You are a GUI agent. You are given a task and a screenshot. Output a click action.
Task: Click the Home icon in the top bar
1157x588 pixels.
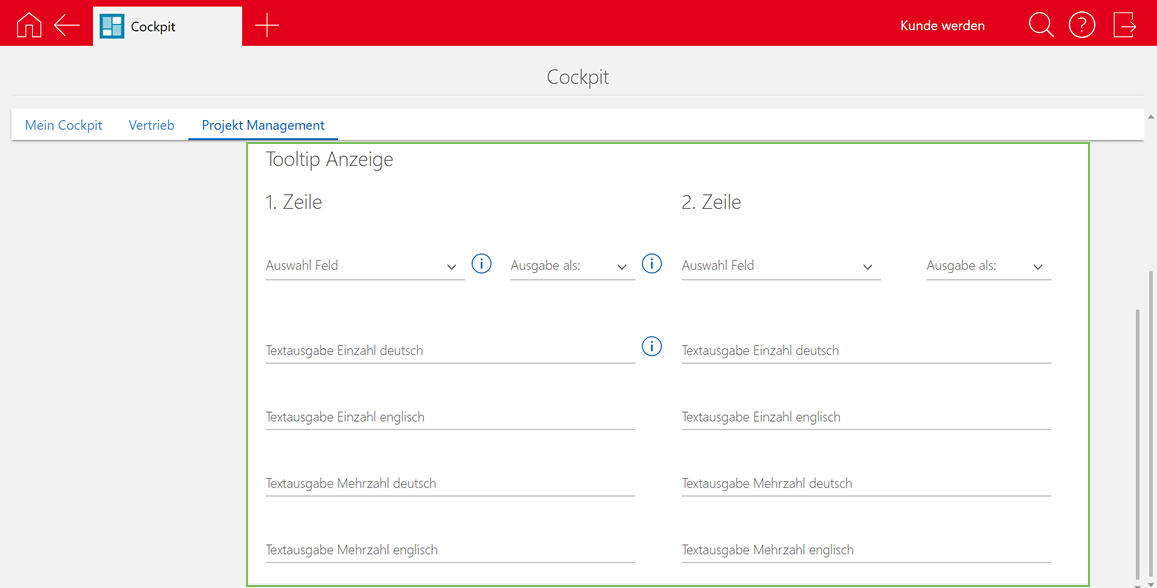pyautogui.click(x=28, y=24)
